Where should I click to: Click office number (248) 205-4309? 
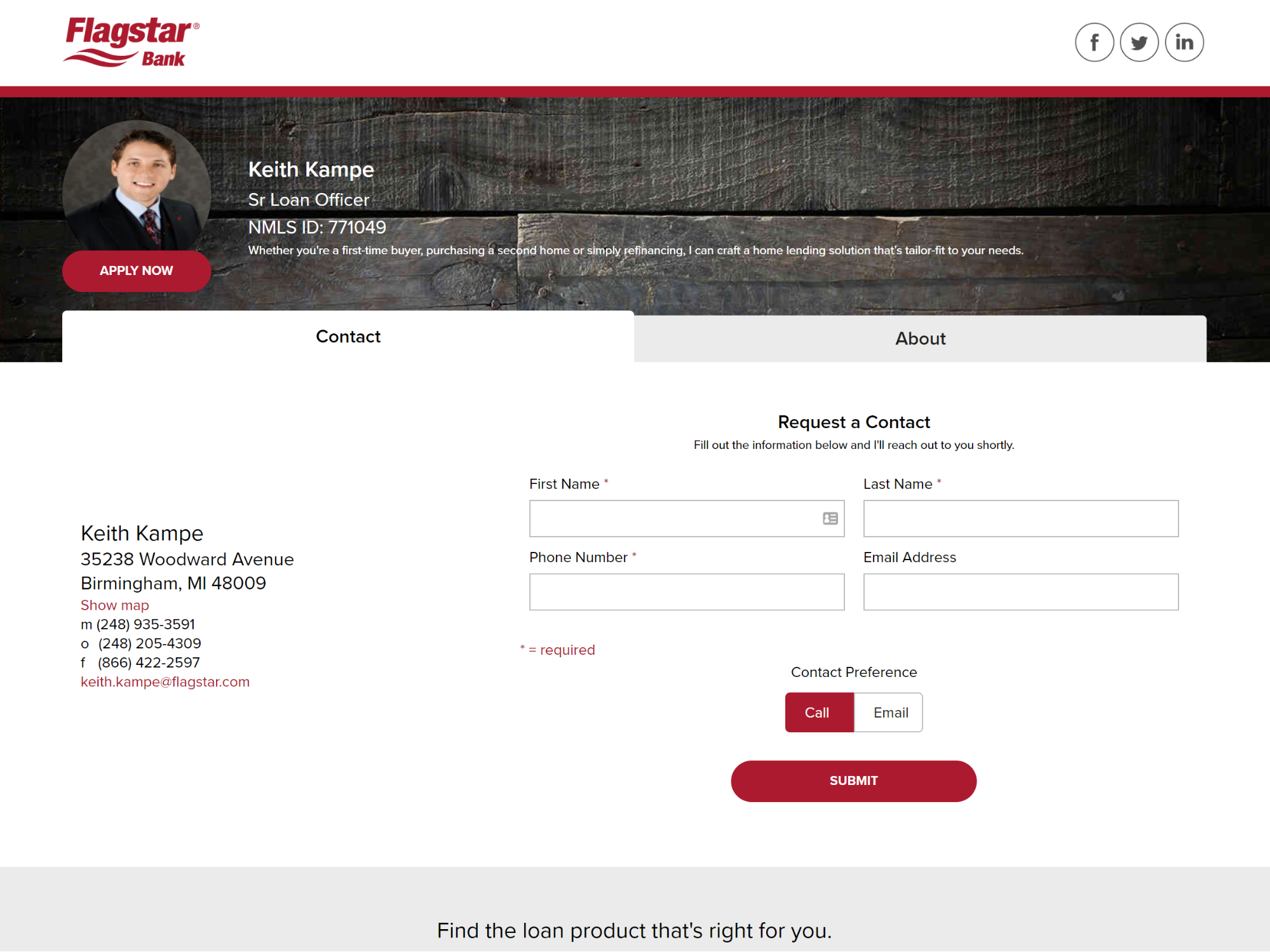[149, 643]
